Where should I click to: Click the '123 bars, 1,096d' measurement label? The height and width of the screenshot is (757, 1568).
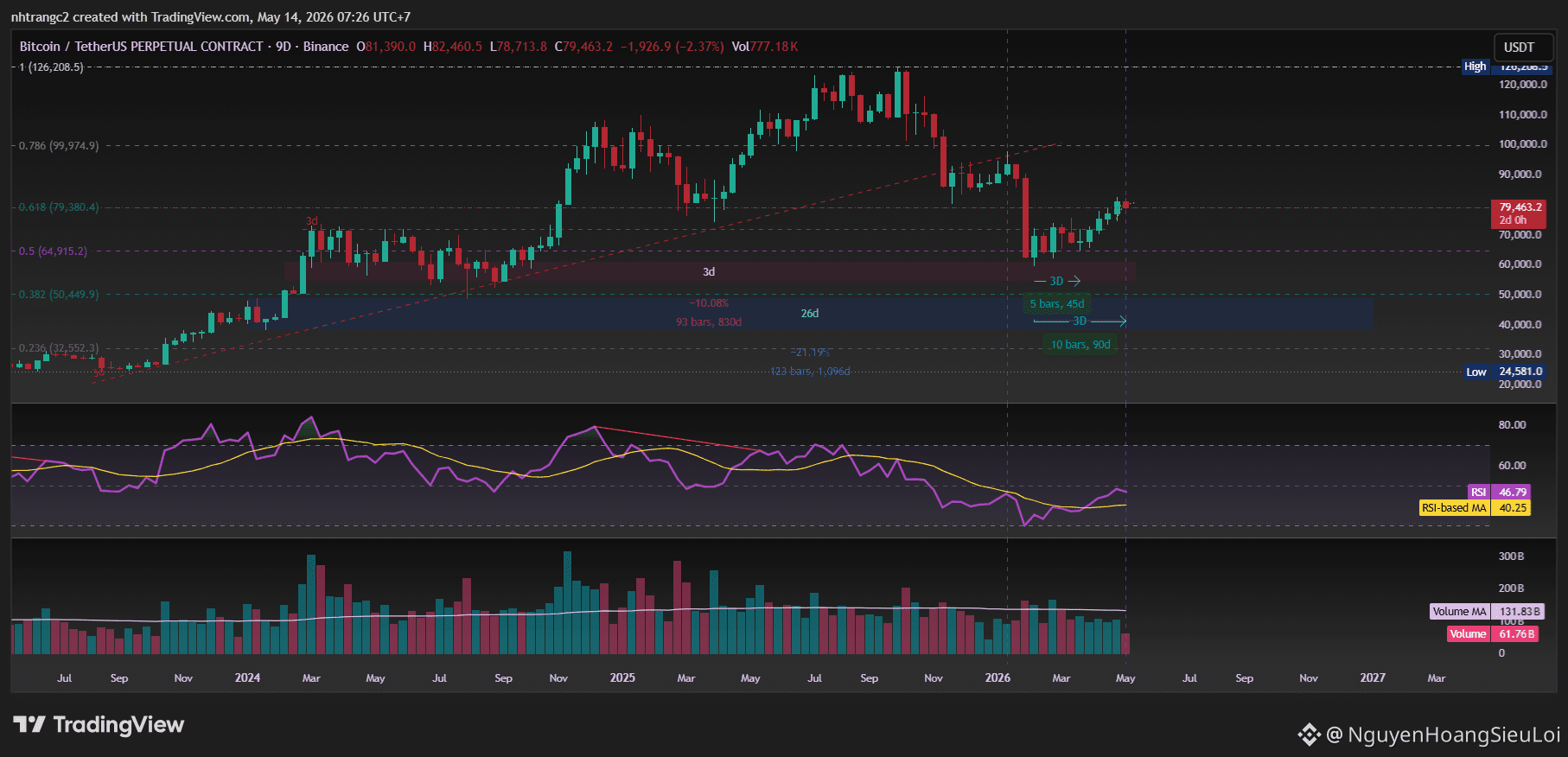pos(810,372)
